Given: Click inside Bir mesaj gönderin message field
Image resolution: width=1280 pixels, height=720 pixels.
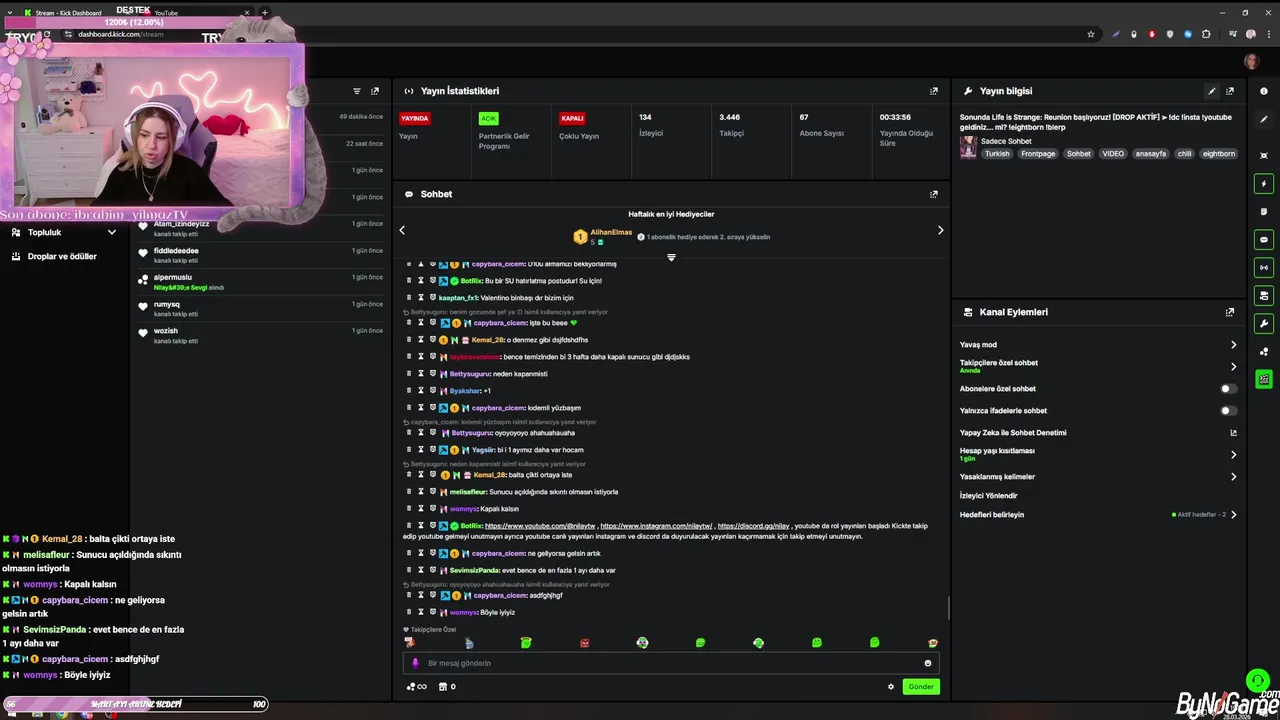Looking at the screenshot, I should coord(670,663).
